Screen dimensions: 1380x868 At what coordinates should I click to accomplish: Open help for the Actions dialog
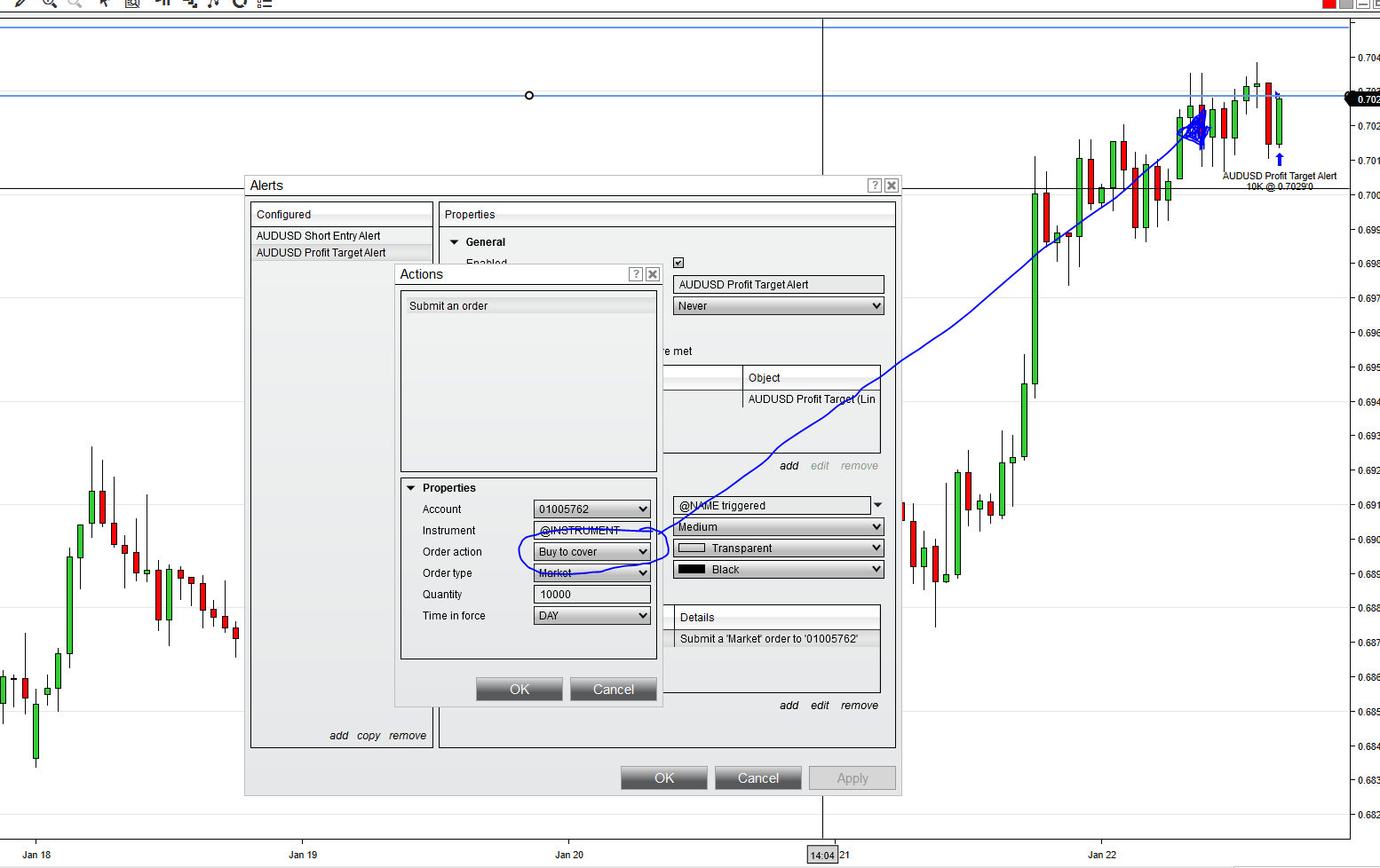636,274
